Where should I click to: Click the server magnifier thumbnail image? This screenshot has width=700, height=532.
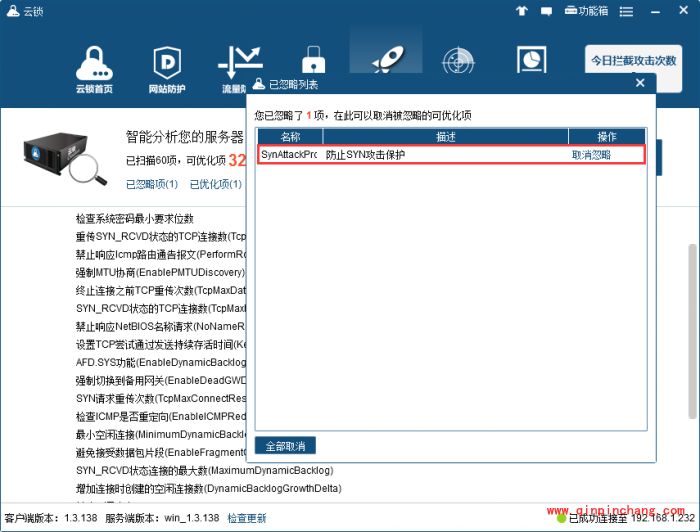pos(65,159)
